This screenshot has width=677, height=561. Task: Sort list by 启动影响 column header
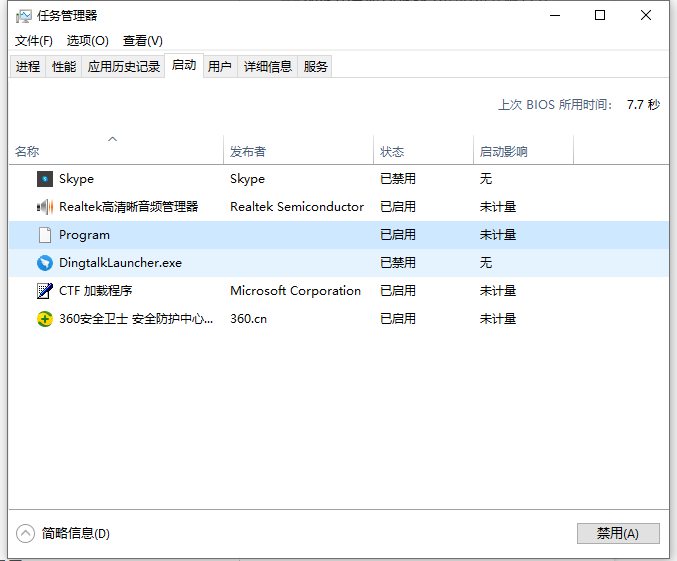pyautogui.click(x=503, y=152)
